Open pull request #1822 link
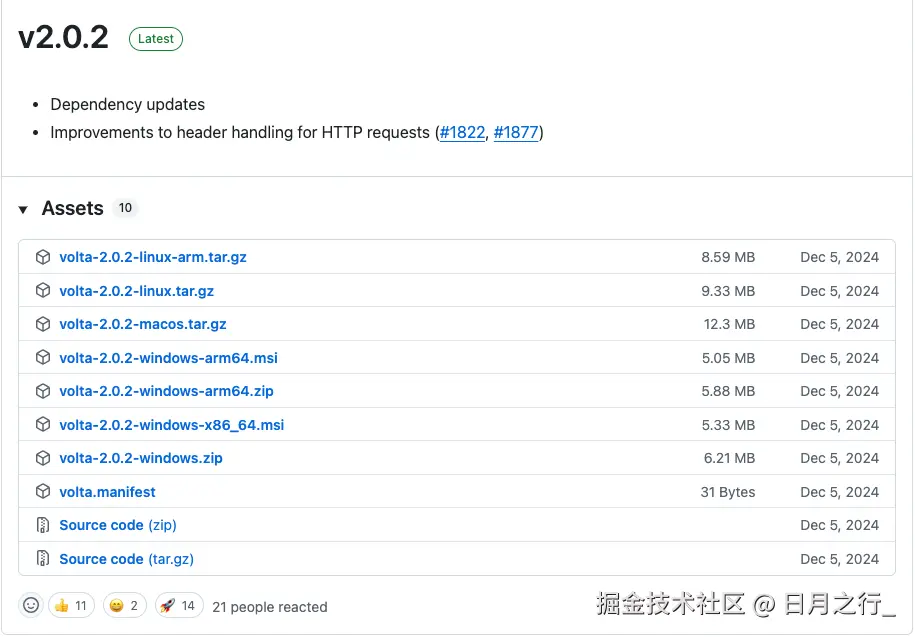This screenshot has width=915, height=637. click(x=462, y=132)
